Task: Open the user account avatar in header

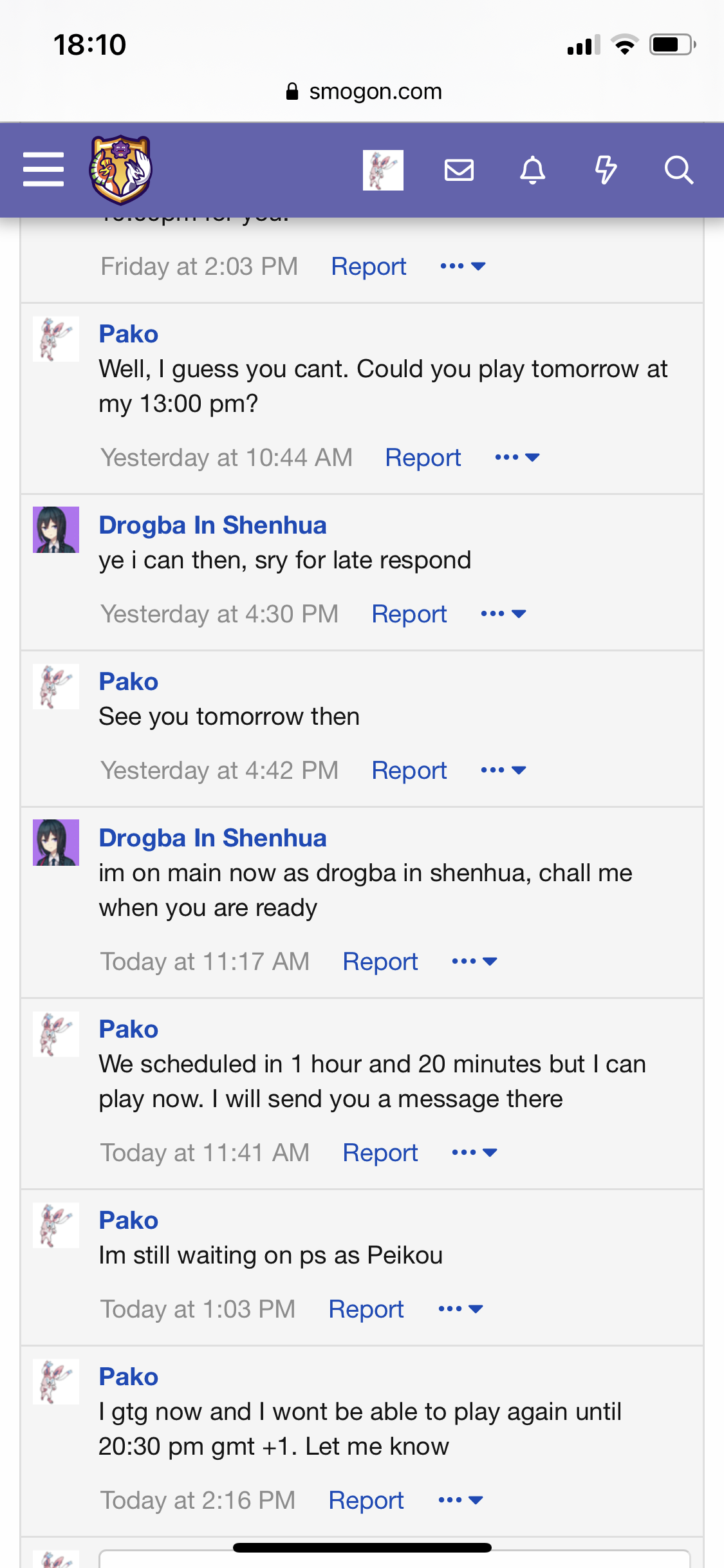Action: [x=383, y=170]
